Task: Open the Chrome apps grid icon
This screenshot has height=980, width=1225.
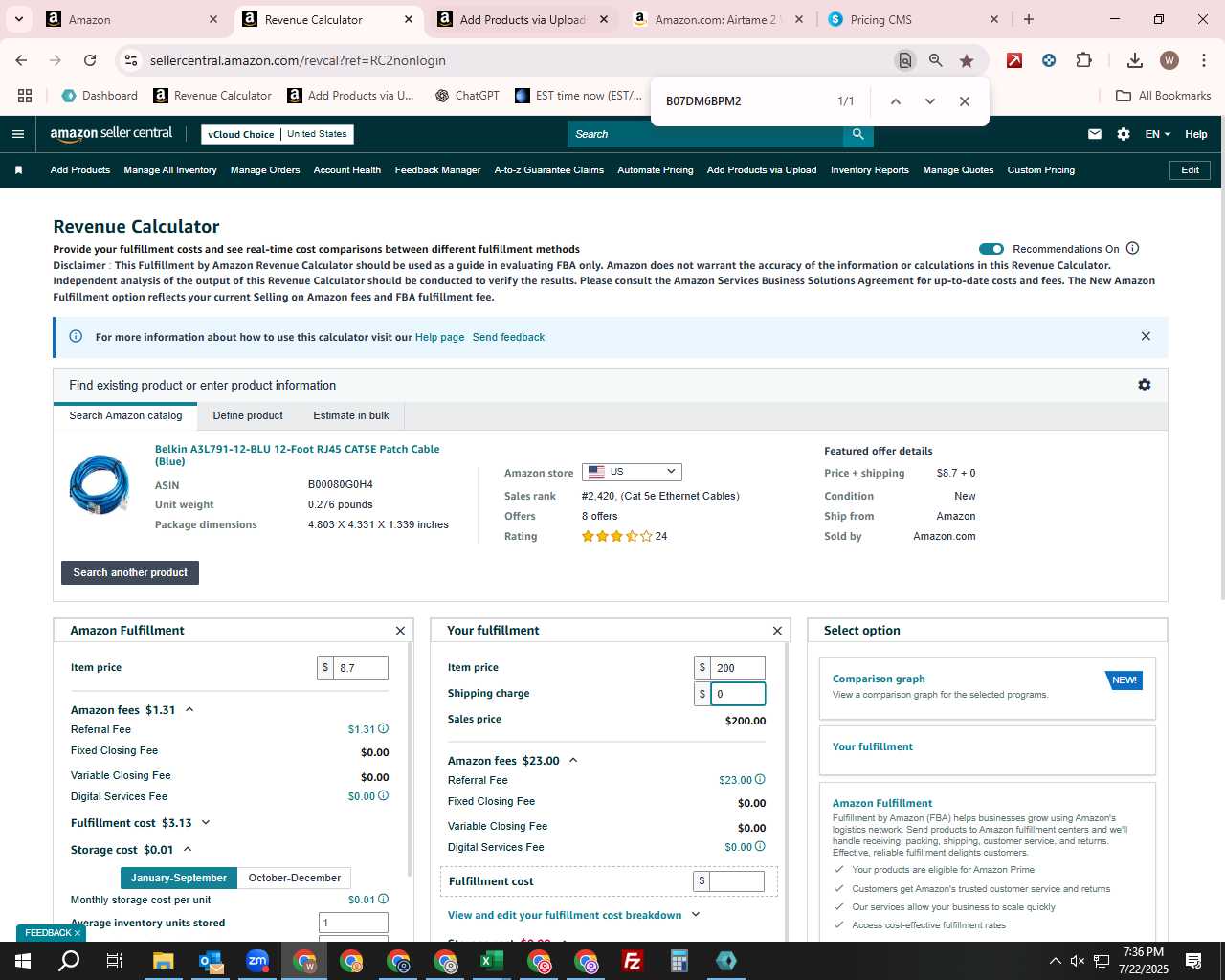Action: (25, 96)
